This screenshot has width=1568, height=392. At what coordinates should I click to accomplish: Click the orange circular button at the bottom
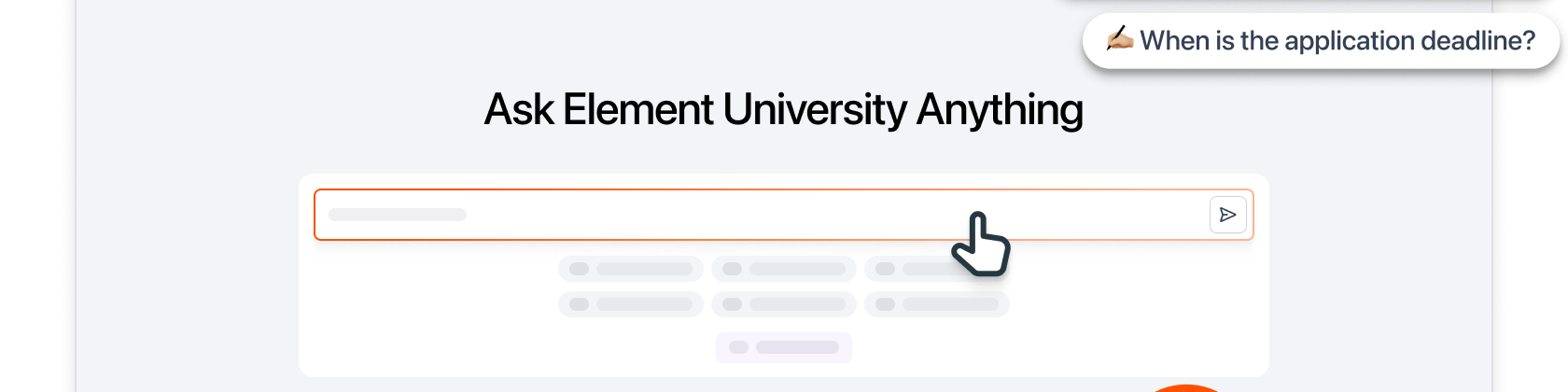(x=1185, y=387)
